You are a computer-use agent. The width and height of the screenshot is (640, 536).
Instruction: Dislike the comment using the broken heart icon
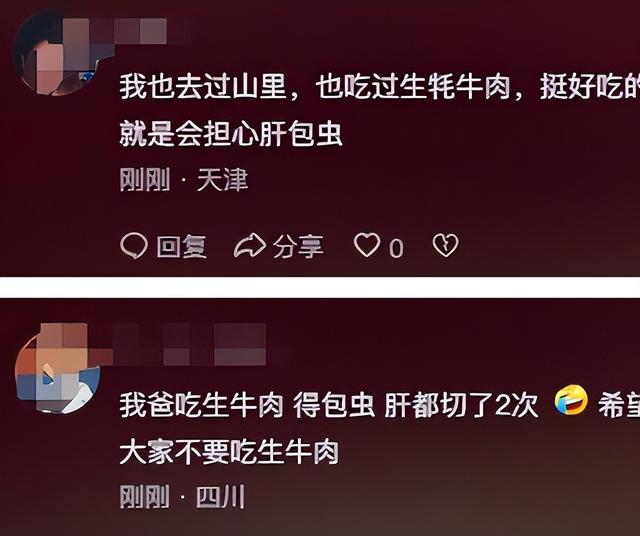point(445,245)
